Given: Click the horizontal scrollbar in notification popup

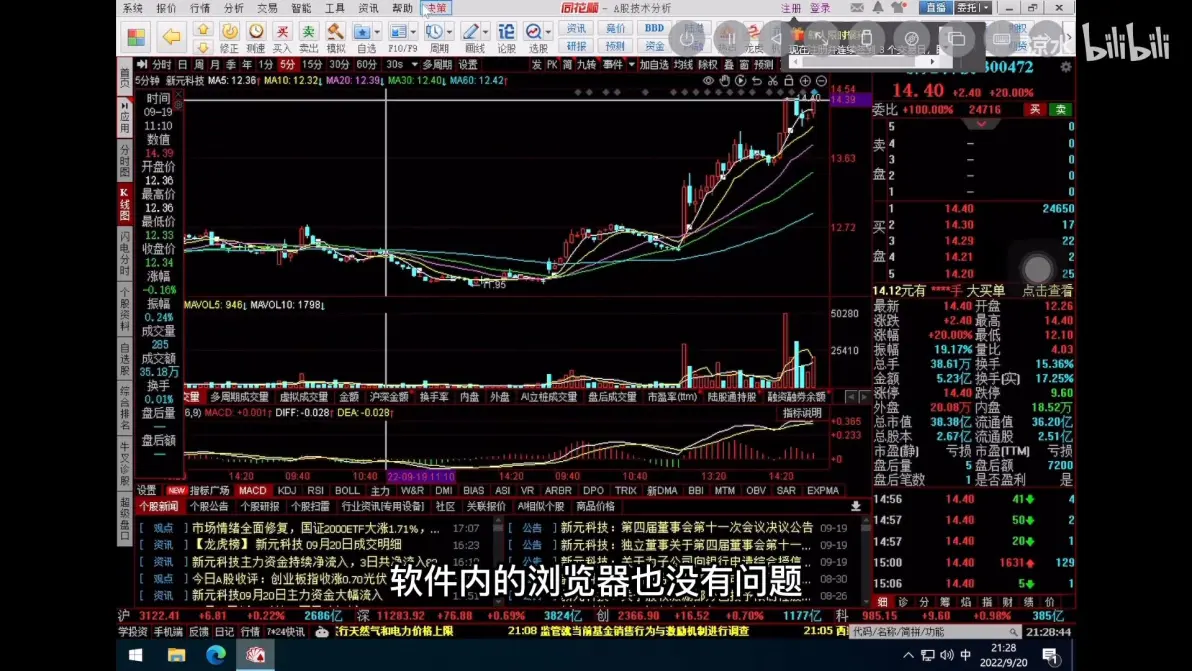Looking at the screenshot, I should (863, 61).
